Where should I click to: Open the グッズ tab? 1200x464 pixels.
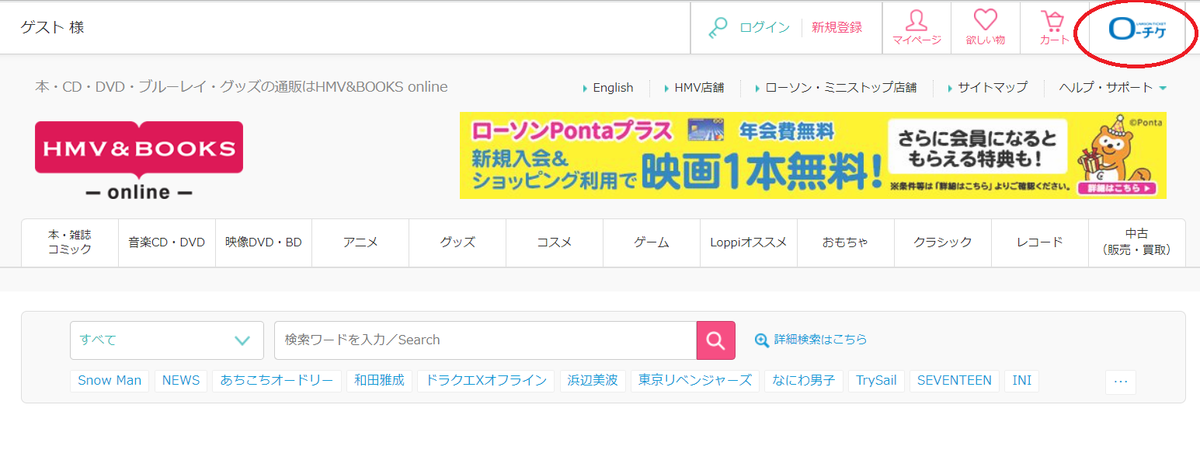click(x=457, y=242)
